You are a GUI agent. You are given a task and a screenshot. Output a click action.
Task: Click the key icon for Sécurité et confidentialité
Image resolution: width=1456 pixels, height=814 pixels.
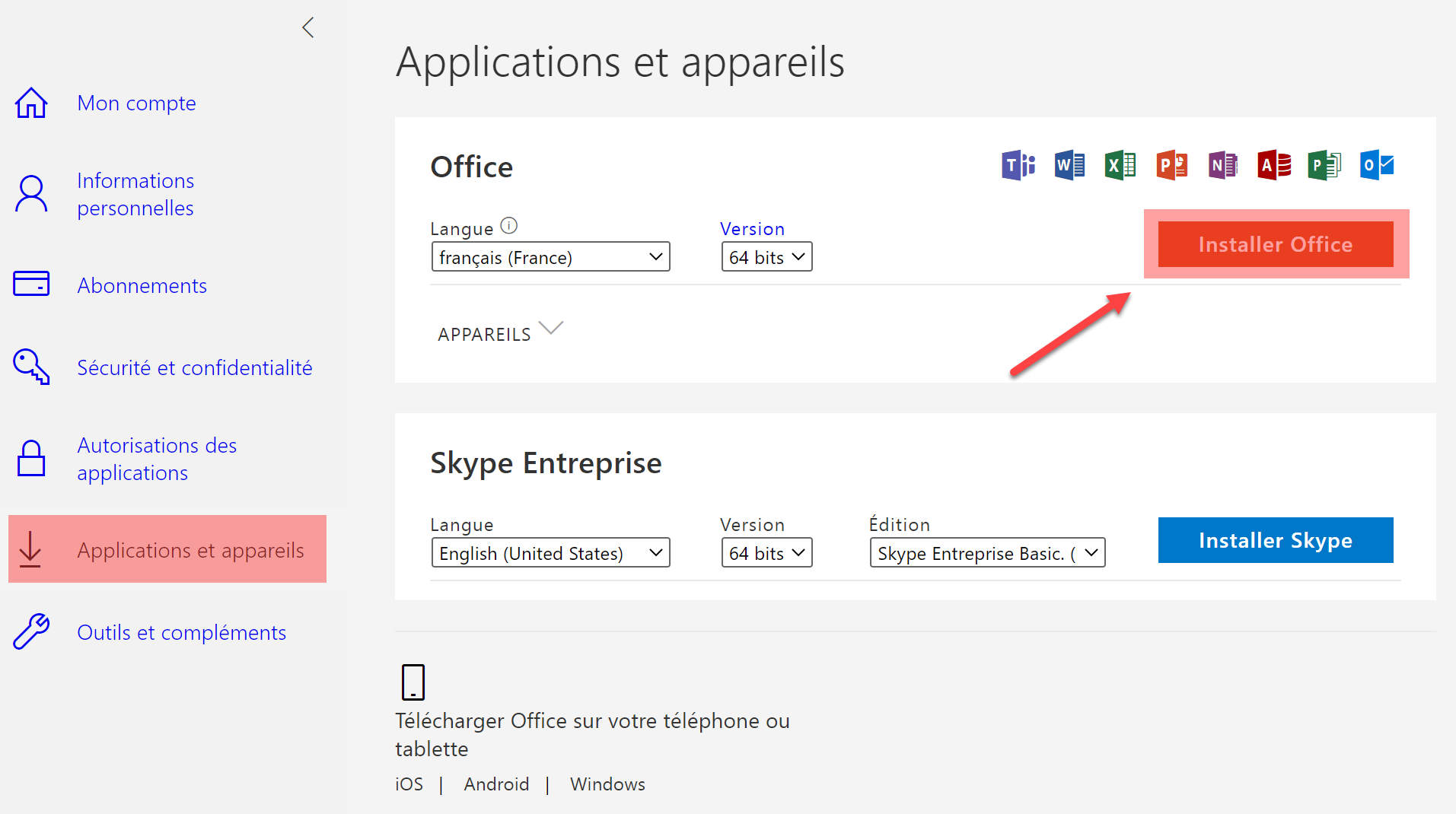[31, 367]
